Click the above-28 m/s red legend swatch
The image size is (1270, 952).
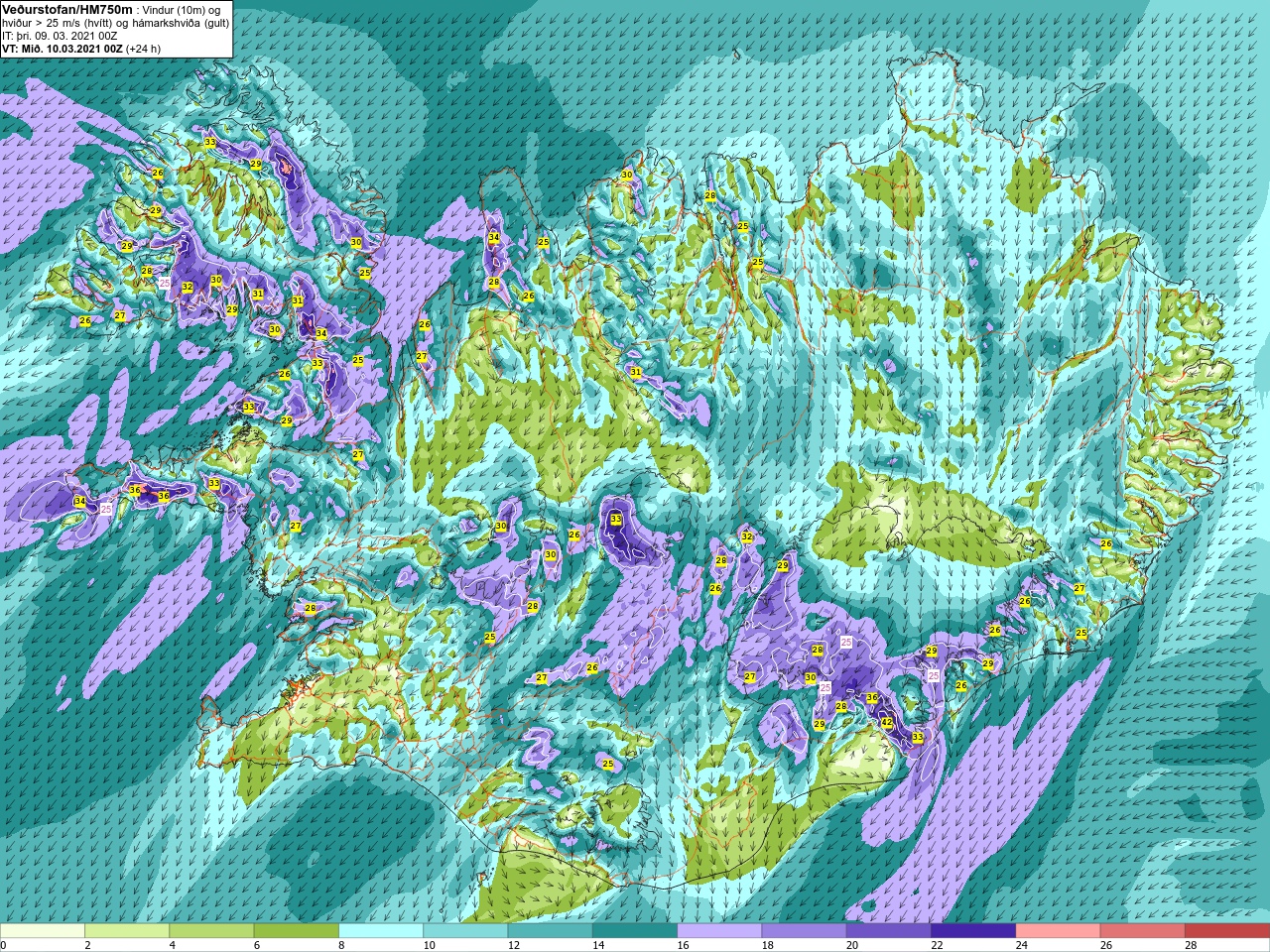click(x=1226, y=931)
